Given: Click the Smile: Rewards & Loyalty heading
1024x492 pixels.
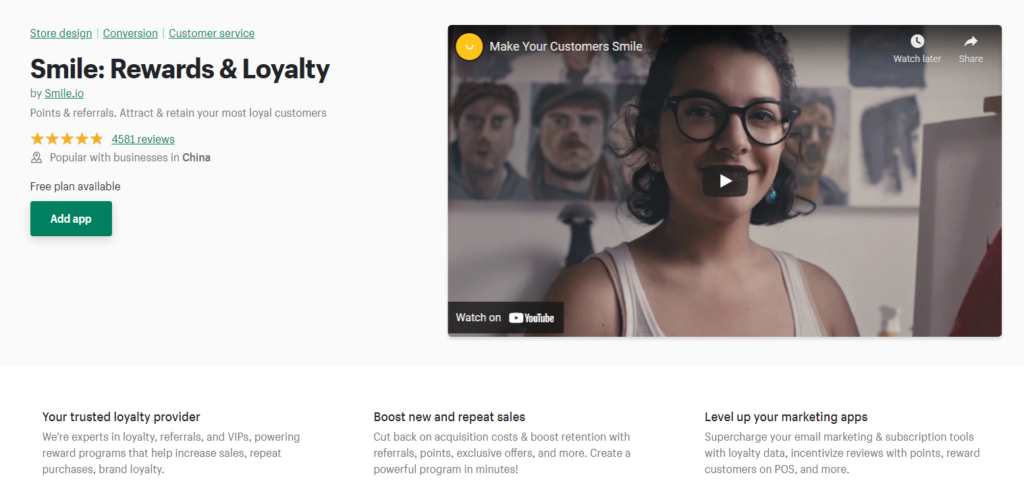Looking at the screenshot, I should point(180,69).
